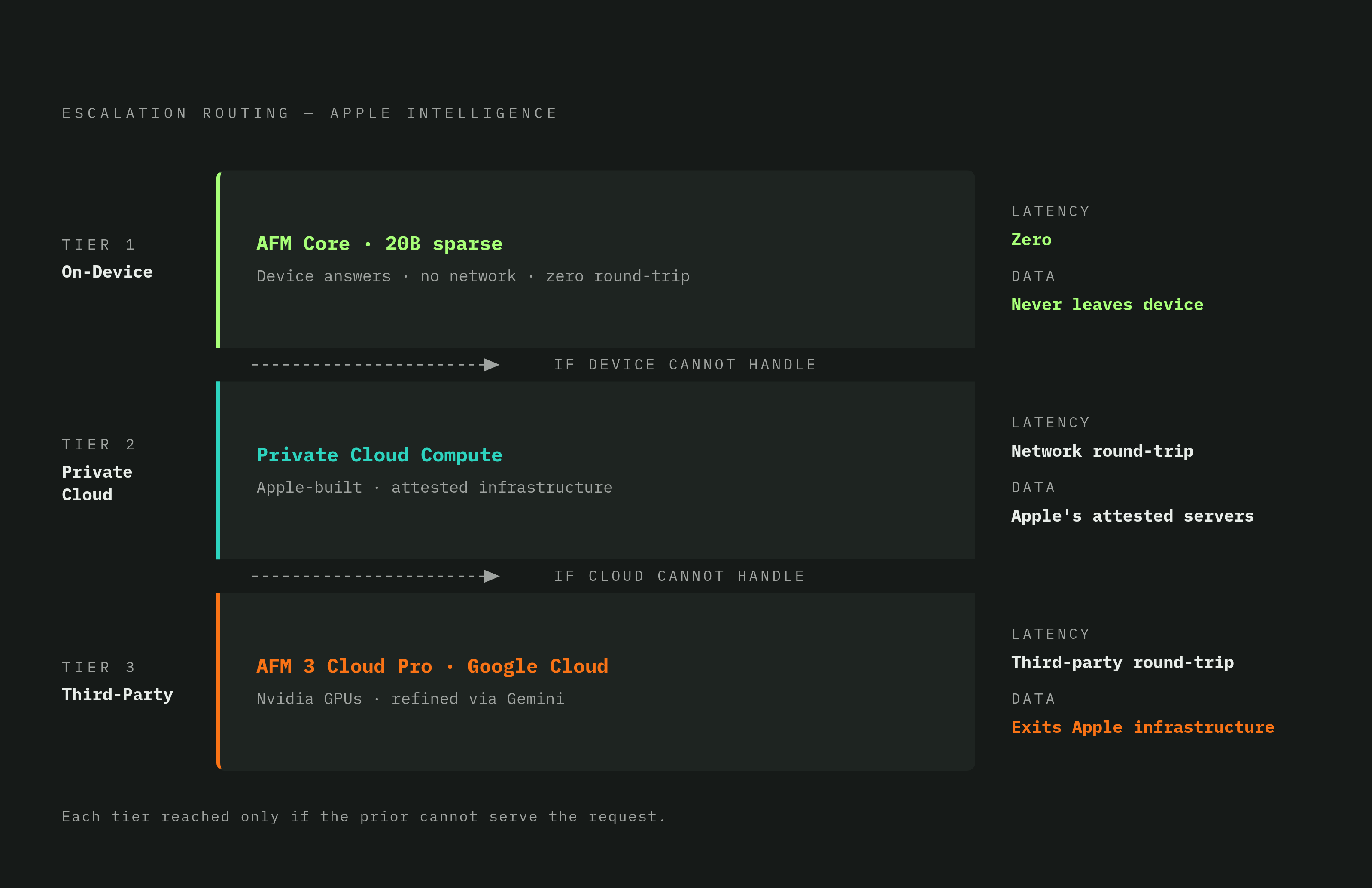1372x888 pixels.
Task: Click the 'On-Device' tier name
Action: pyautogui.click(x=107, y=272)
